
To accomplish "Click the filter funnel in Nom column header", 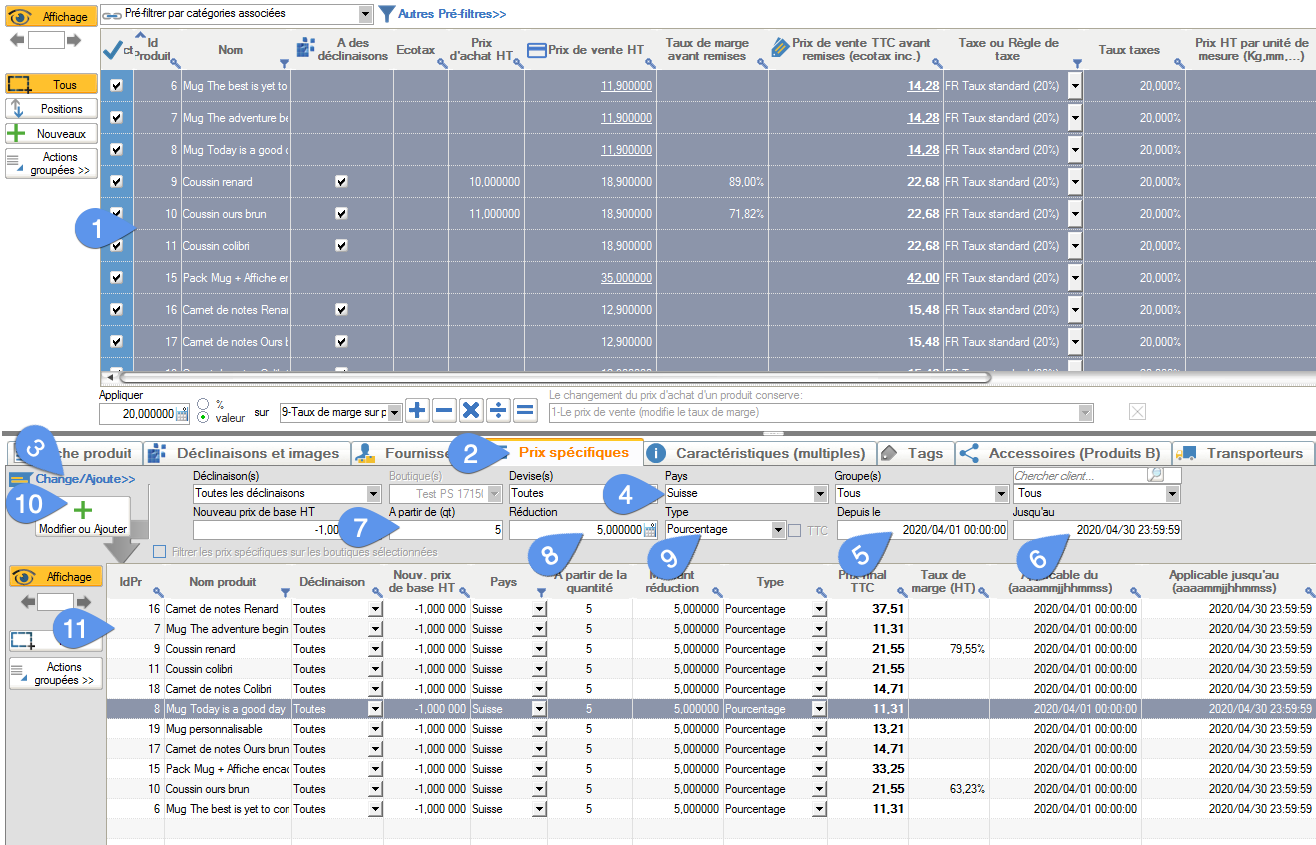I will 284,64.
